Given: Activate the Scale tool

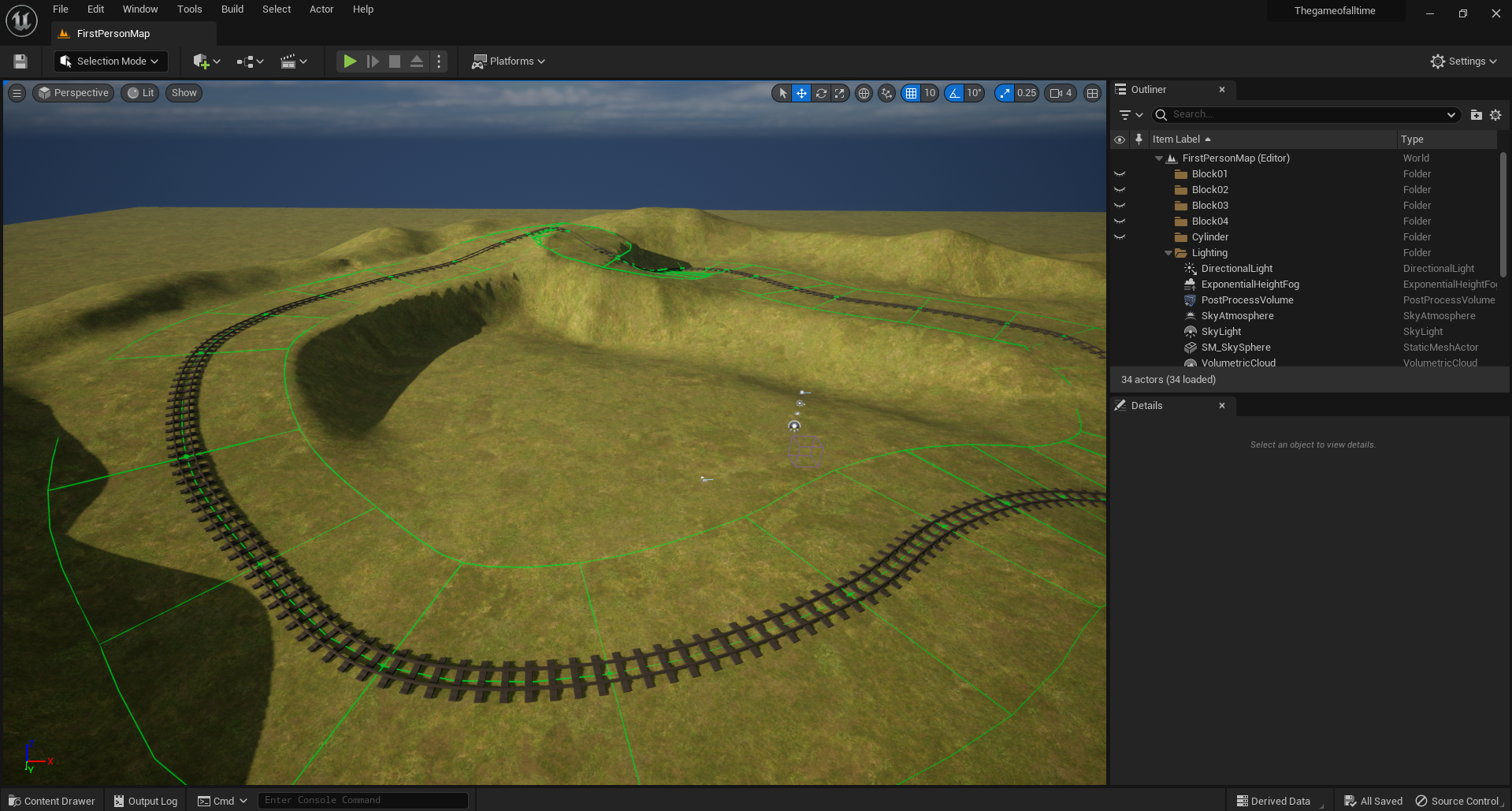Looking at the screenshot, I should pyautogui.click(x=840, y=93).
